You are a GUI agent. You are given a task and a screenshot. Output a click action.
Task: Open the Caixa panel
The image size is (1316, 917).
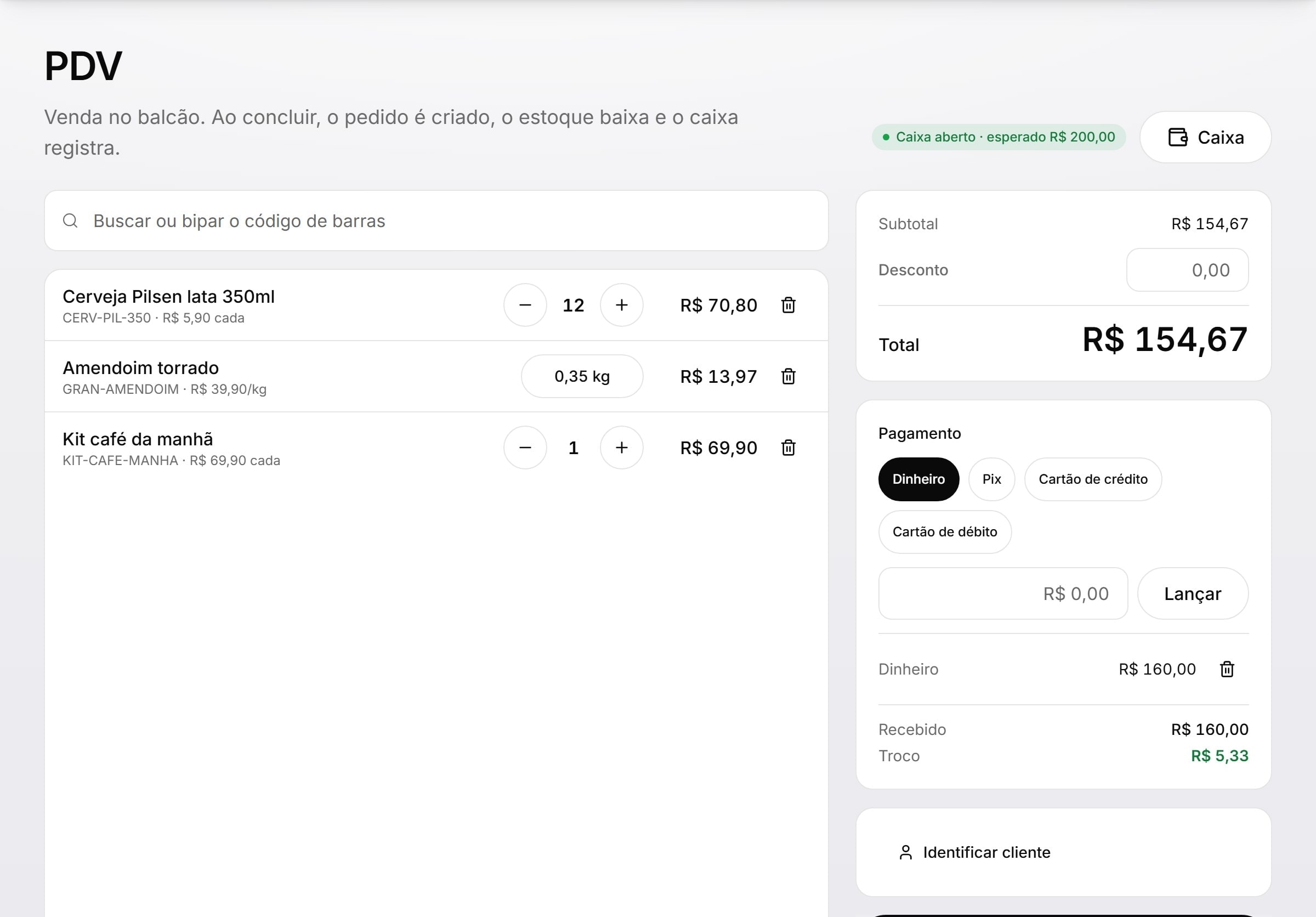(x=1205, y=138)
